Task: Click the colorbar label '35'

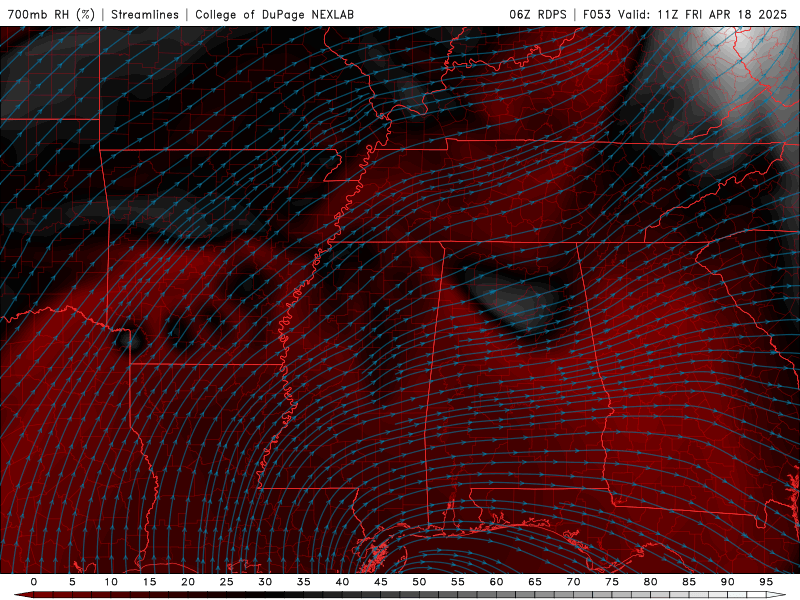Action: (x=304, y=582)
